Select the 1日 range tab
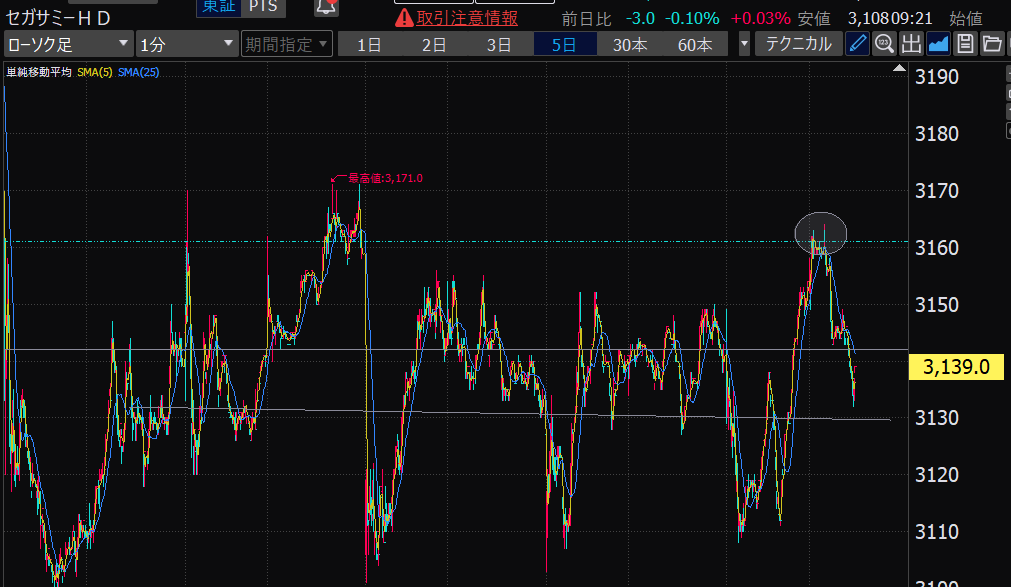 point(369,44)
